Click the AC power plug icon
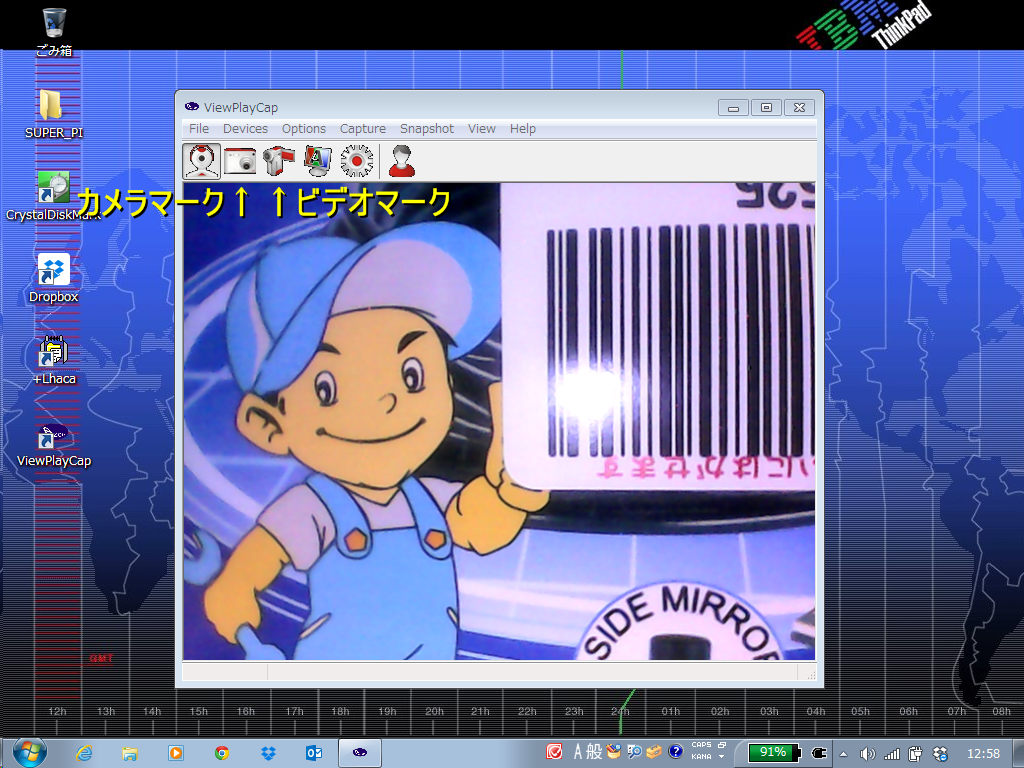The width and height of the screenshot is (1024, 768). click(819, 753)
